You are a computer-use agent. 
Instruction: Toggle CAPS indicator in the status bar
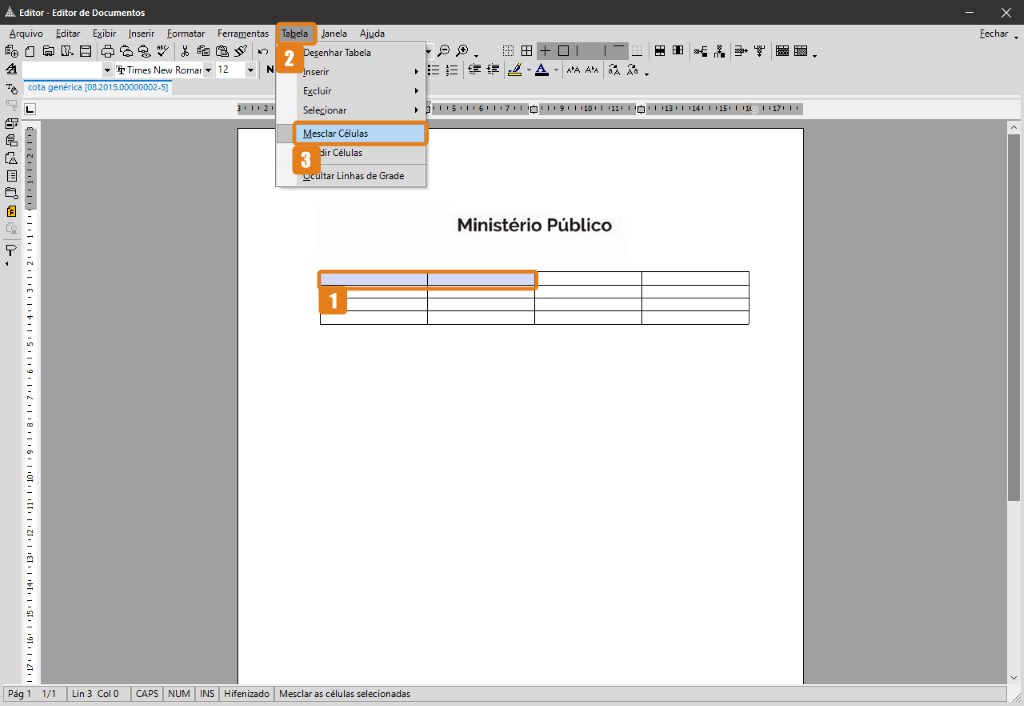pos(146,693)
